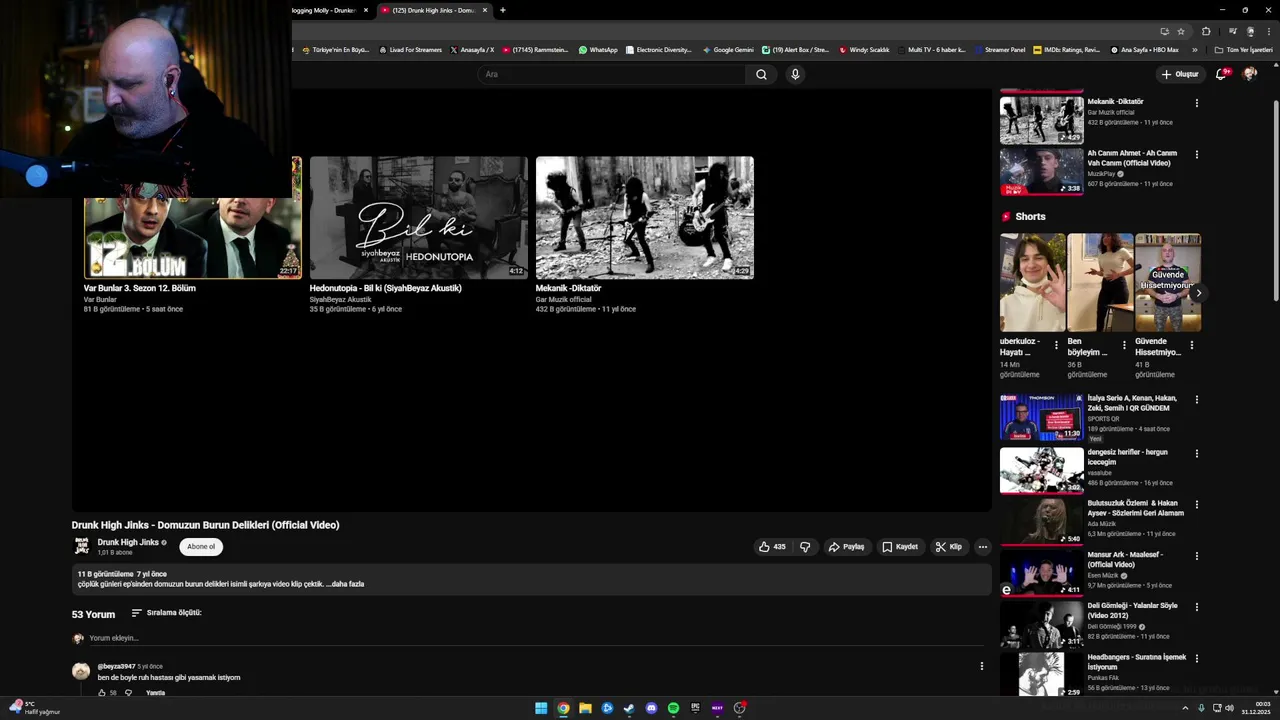Image resolution: width=1280 pixels, height=720 pixels.
Task: Open a new browser tab
Action: tap(502, 10)
